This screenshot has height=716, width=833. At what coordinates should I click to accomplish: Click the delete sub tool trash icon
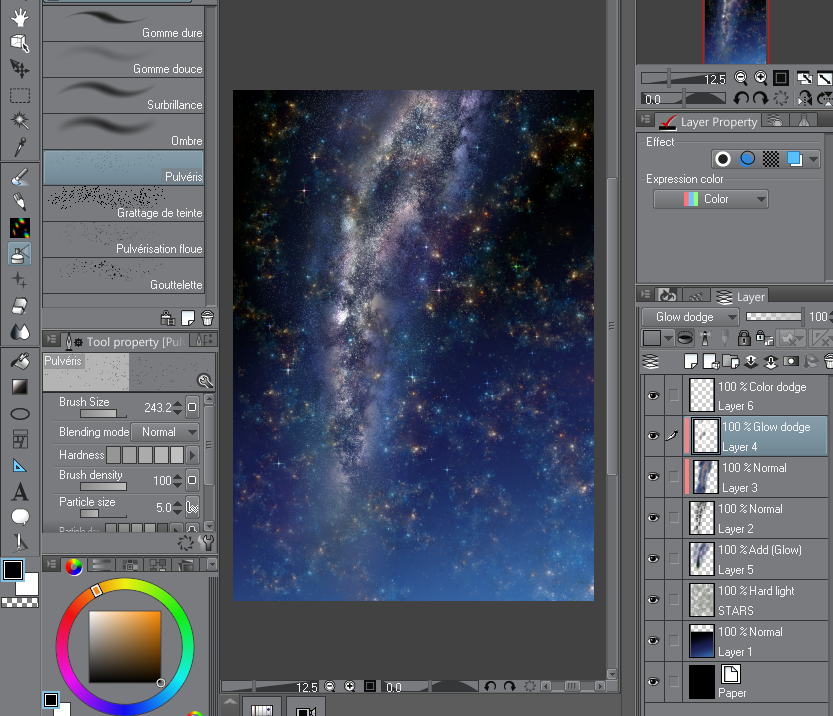(x=207, y=318)
